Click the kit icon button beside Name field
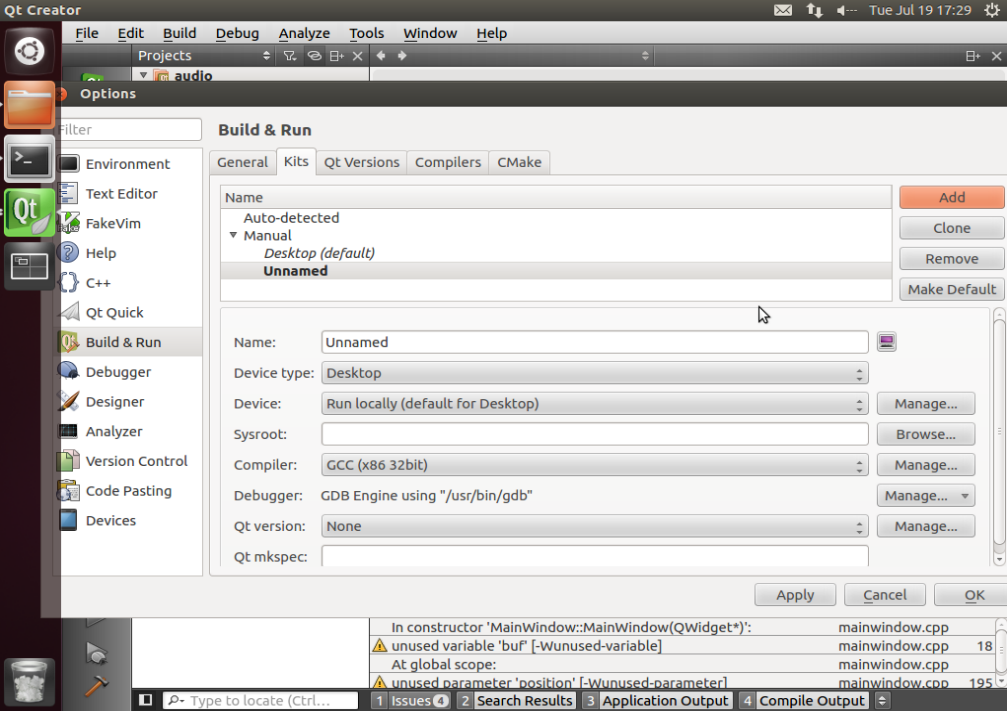Screen dimensions: 1007x711 click(886, 342)
